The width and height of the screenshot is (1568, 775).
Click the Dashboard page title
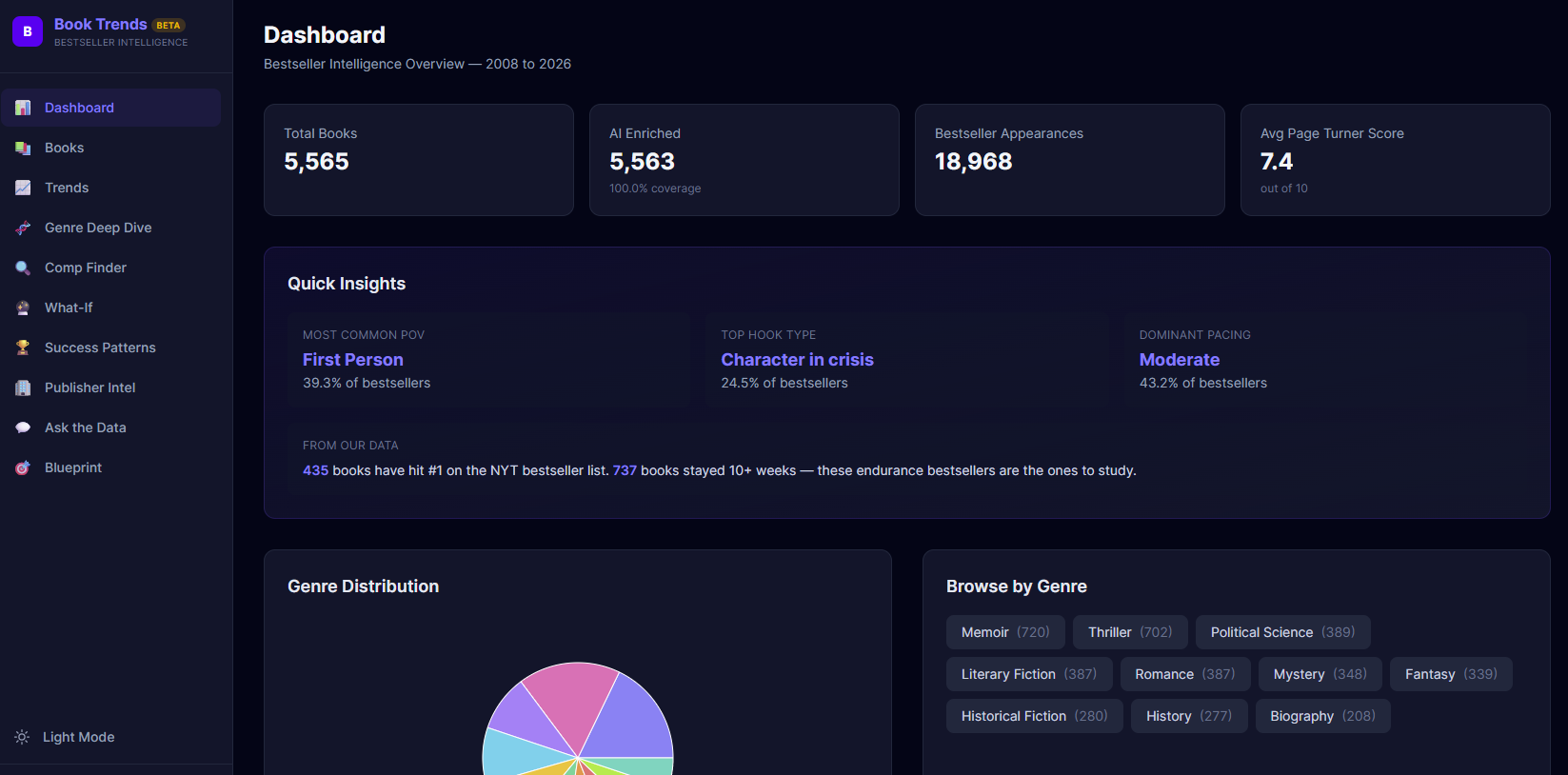[x=325, y=35]
